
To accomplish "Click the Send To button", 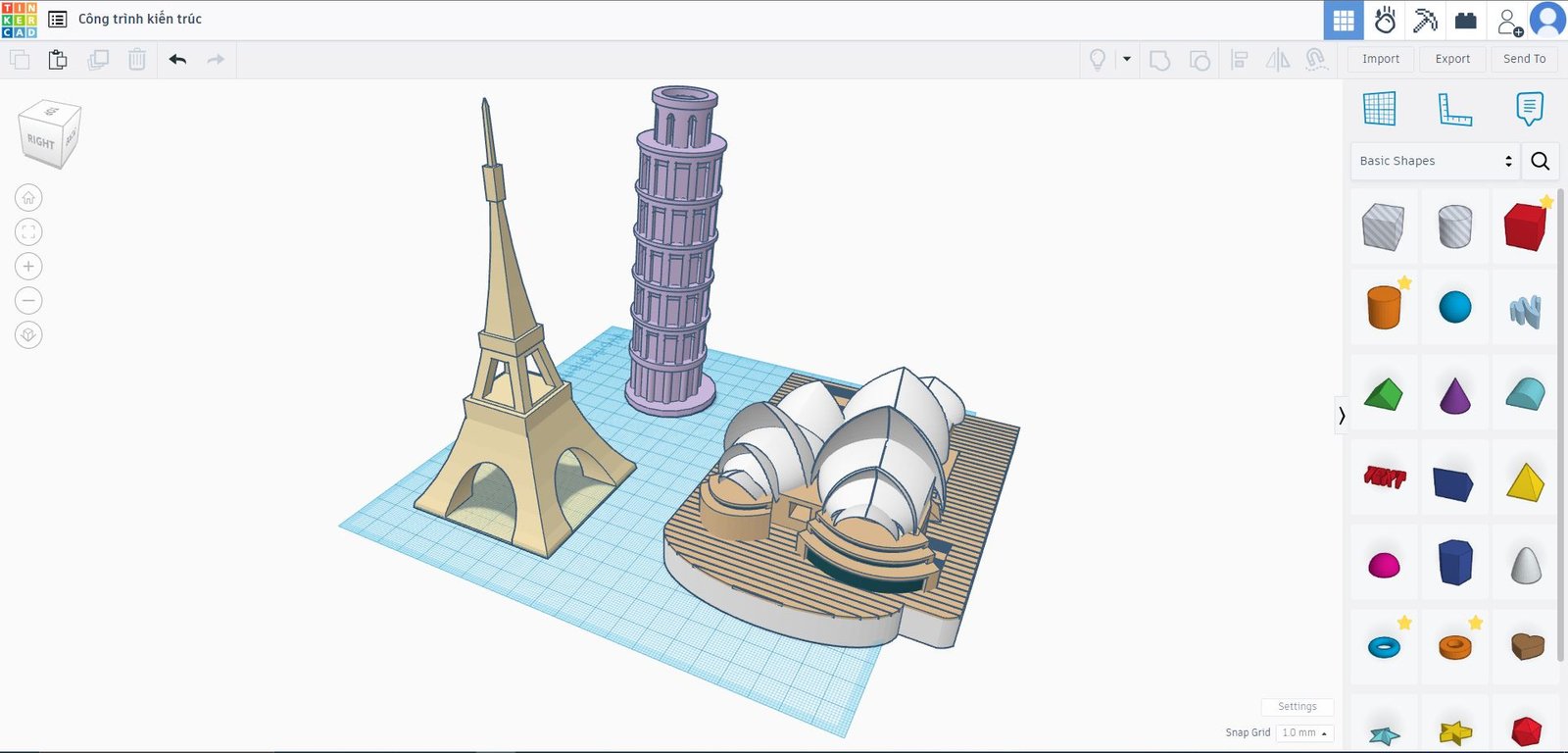I will (1525, 59).
